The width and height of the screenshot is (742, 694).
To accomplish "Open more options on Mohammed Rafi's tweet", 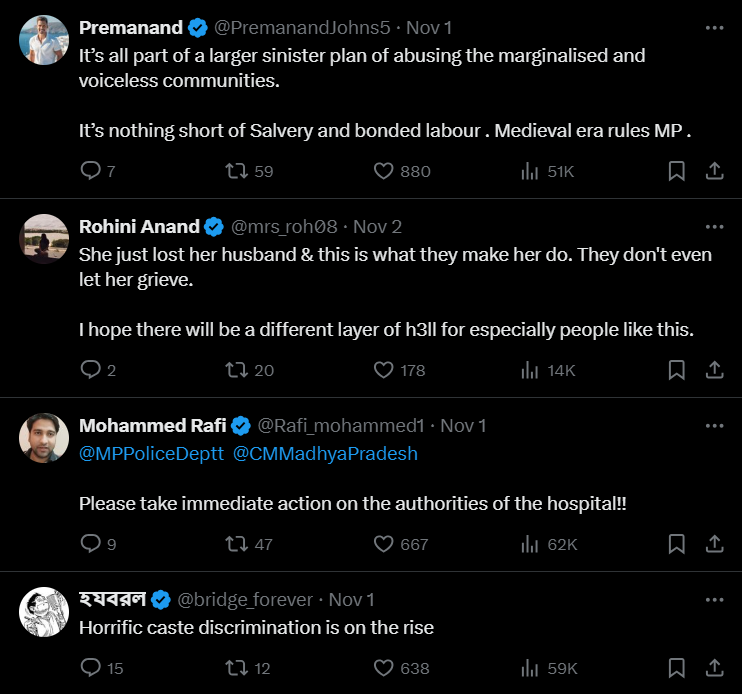I will tap(714, 425).
